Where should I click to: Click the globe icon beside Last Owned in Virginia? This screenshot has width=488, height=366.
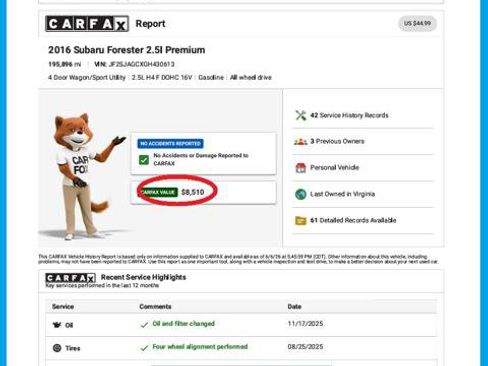point(301,194)
